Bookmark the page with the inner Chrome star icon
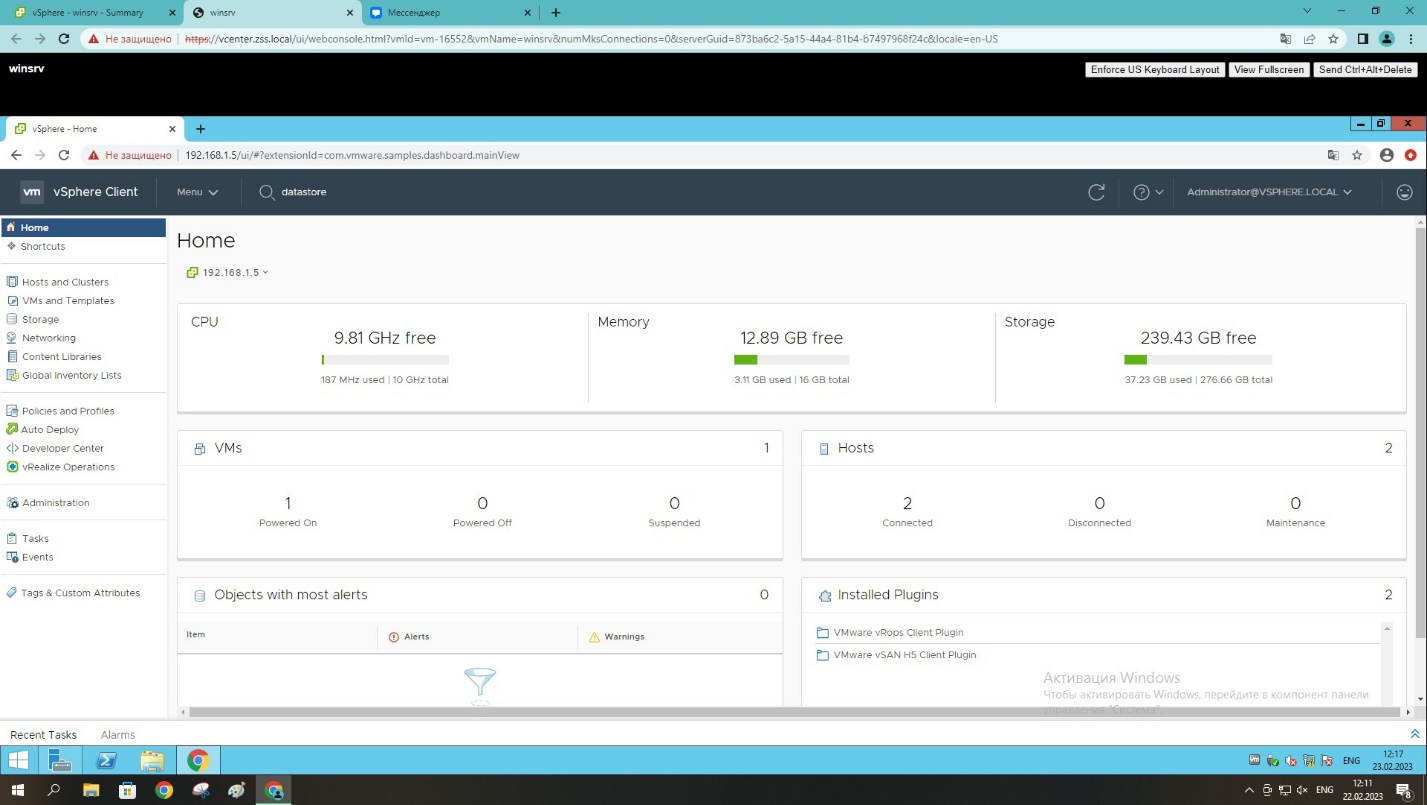This screenshot has height=805, width=1427. pyautogui.click(x=1357, y=156)
